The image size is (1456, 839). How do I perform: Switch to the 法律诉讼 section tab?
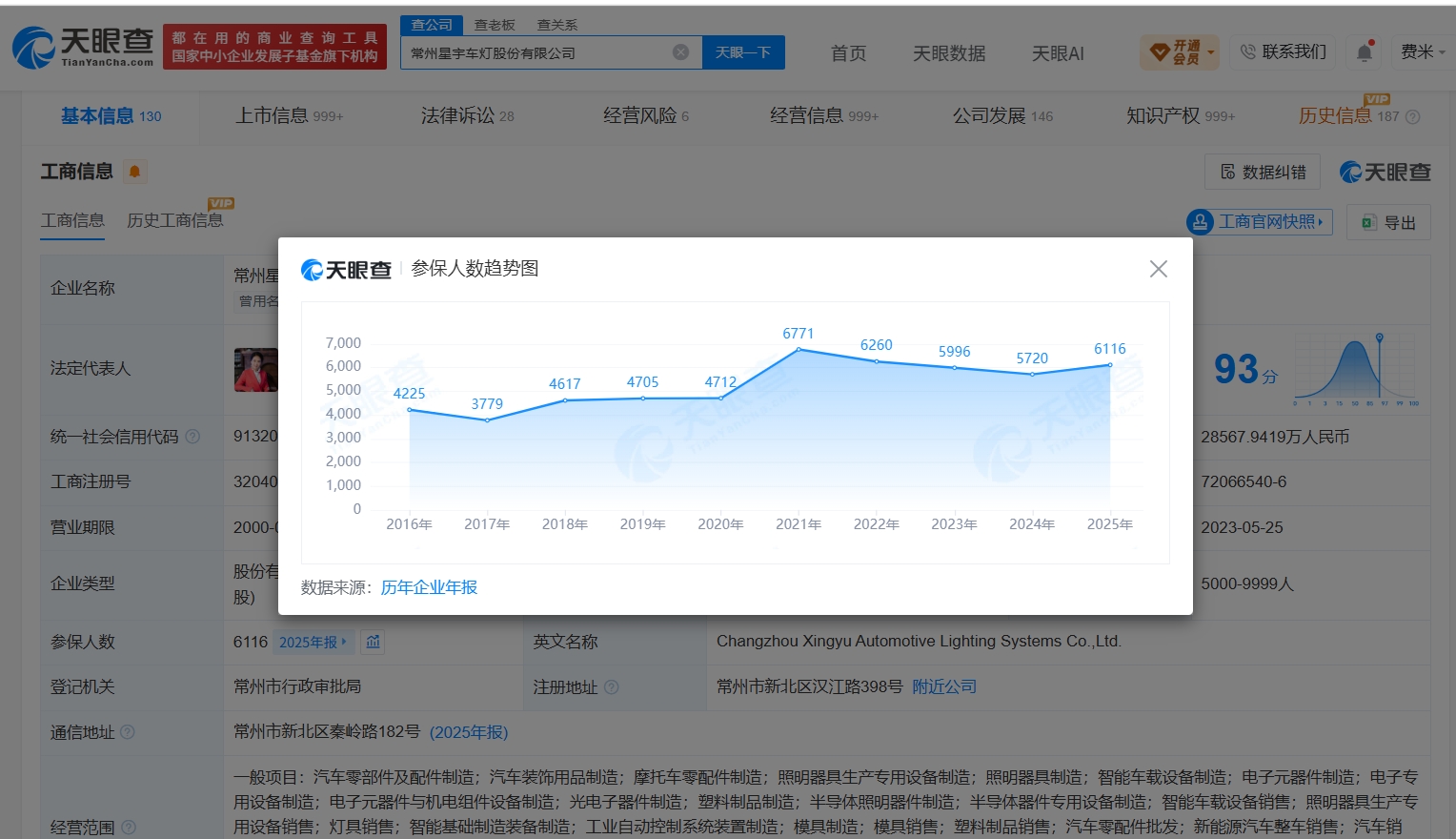467,116
